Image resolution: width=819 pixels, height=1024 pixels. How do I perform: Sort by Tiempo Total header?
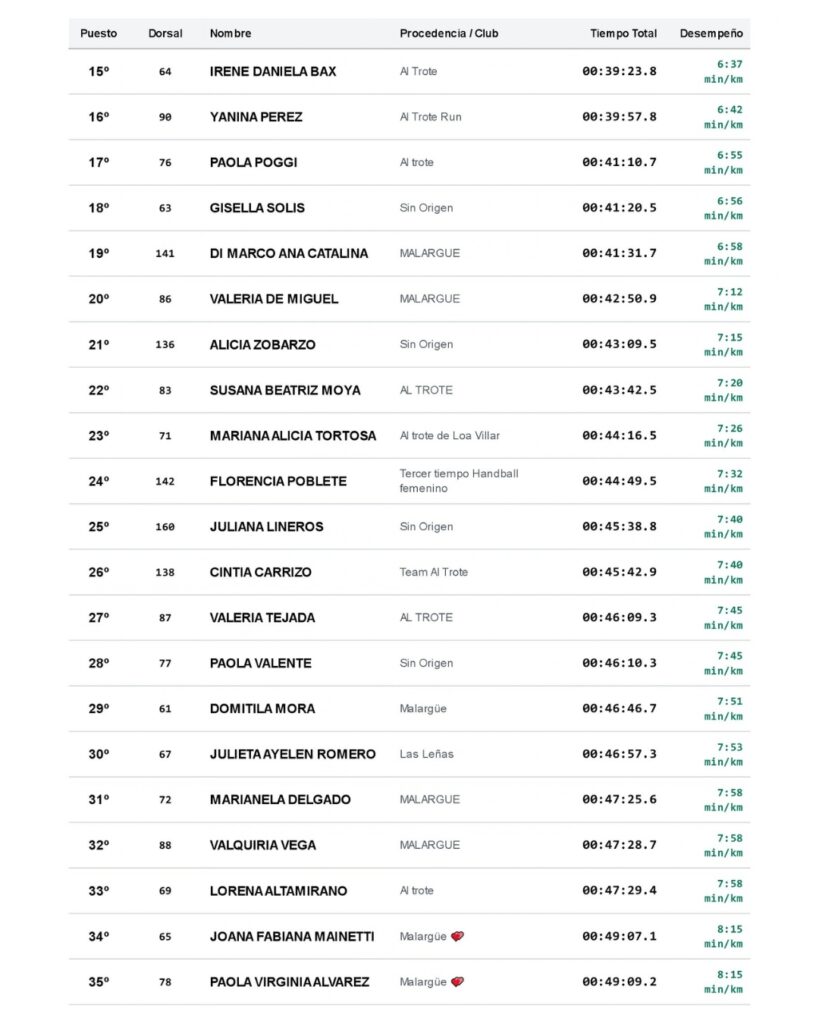coord(623,33)
